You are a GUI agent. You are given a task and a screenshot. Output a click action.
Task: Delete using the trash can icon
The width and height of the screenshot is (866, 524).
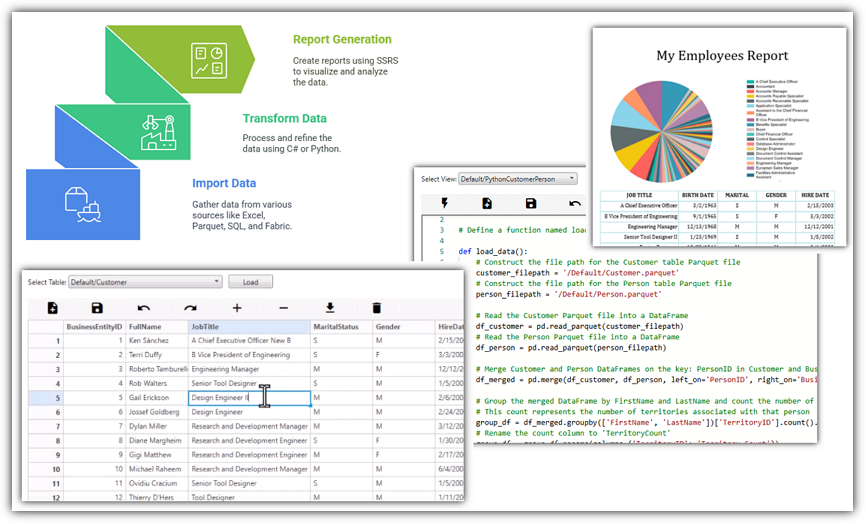pos(376,308)
